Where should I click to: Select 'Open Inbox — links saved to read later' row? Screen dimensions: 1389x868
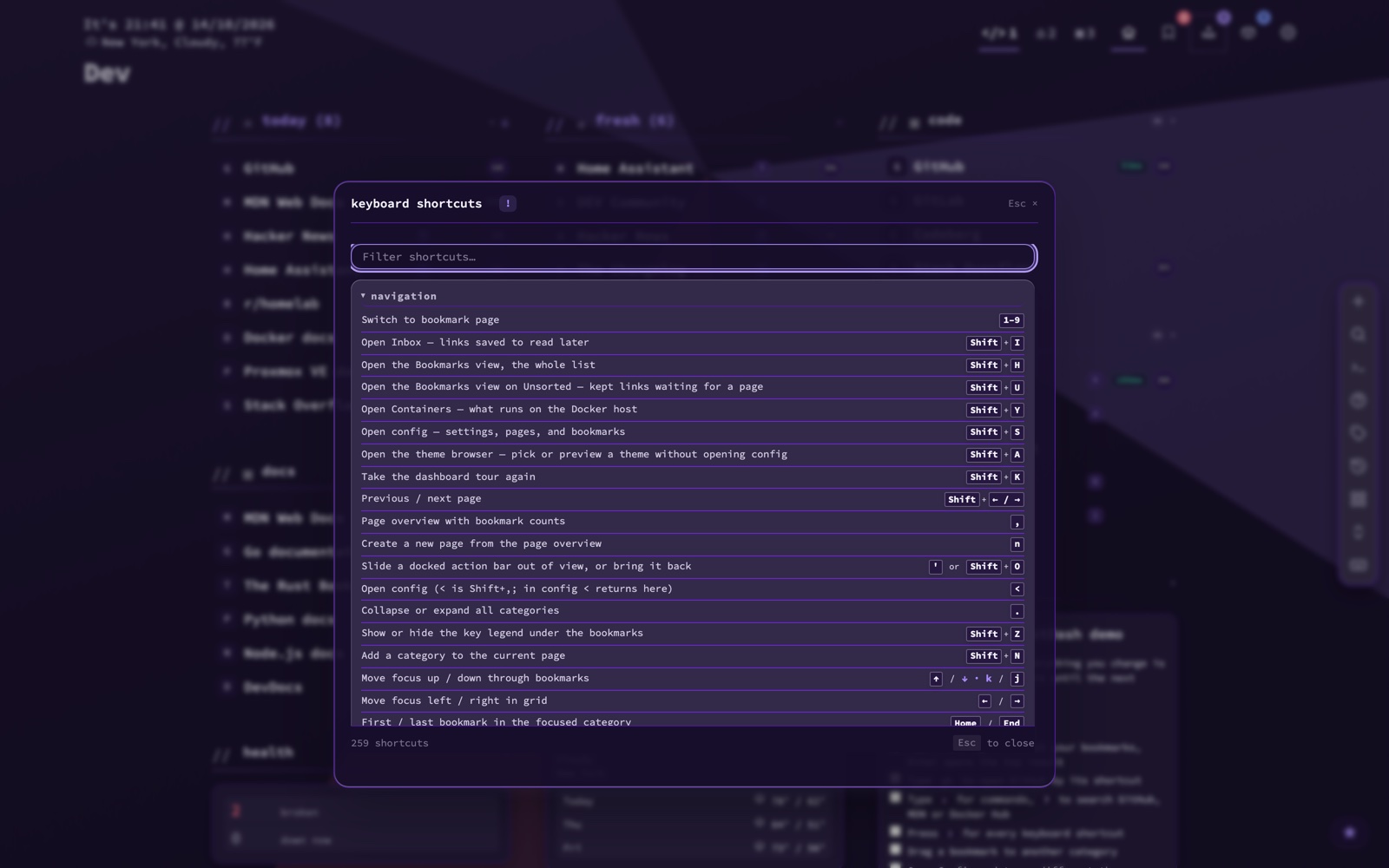click(693, 343)
